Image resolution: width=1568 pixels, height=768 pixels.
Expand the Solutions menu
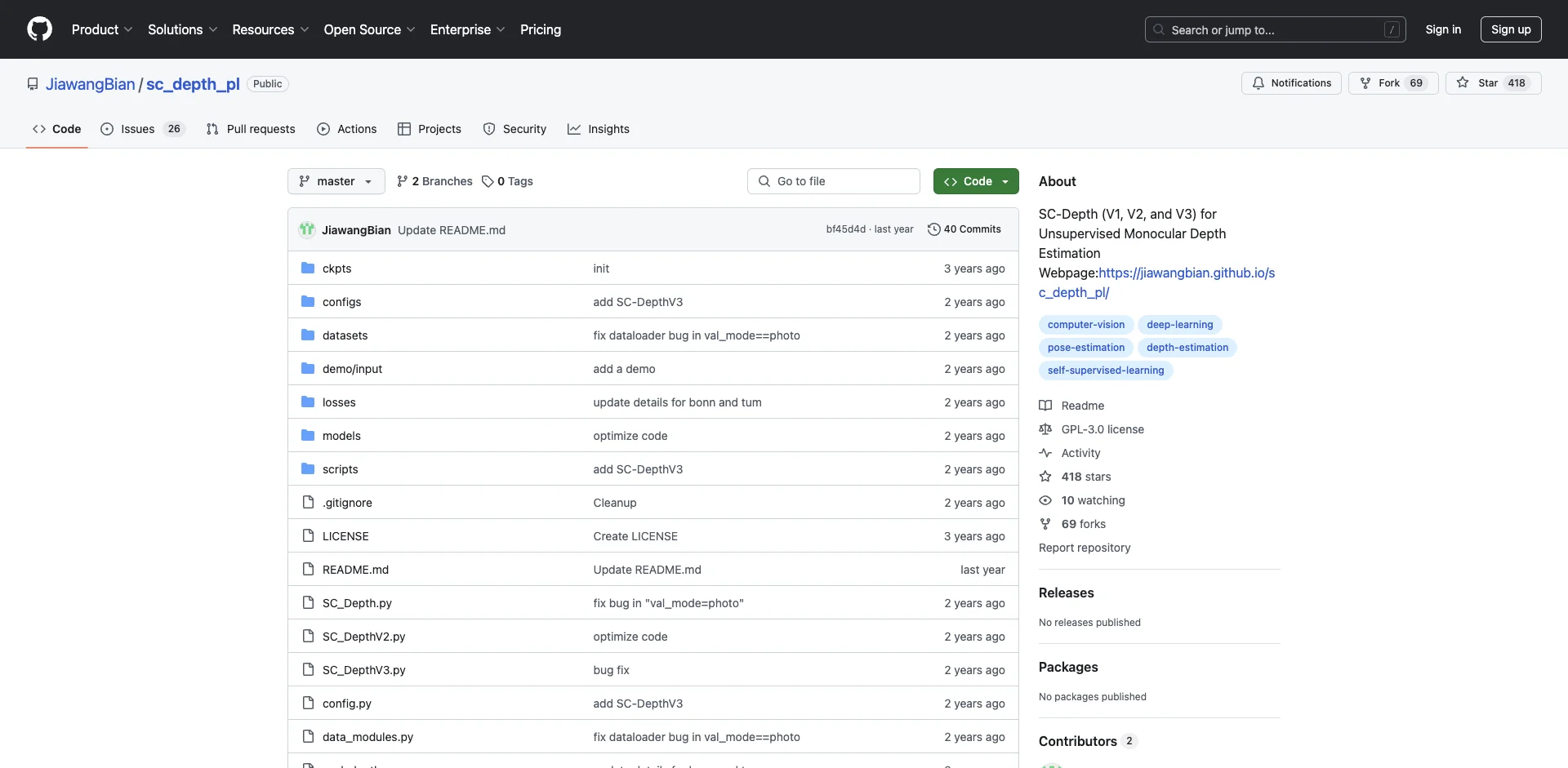[x=182, y=29]
